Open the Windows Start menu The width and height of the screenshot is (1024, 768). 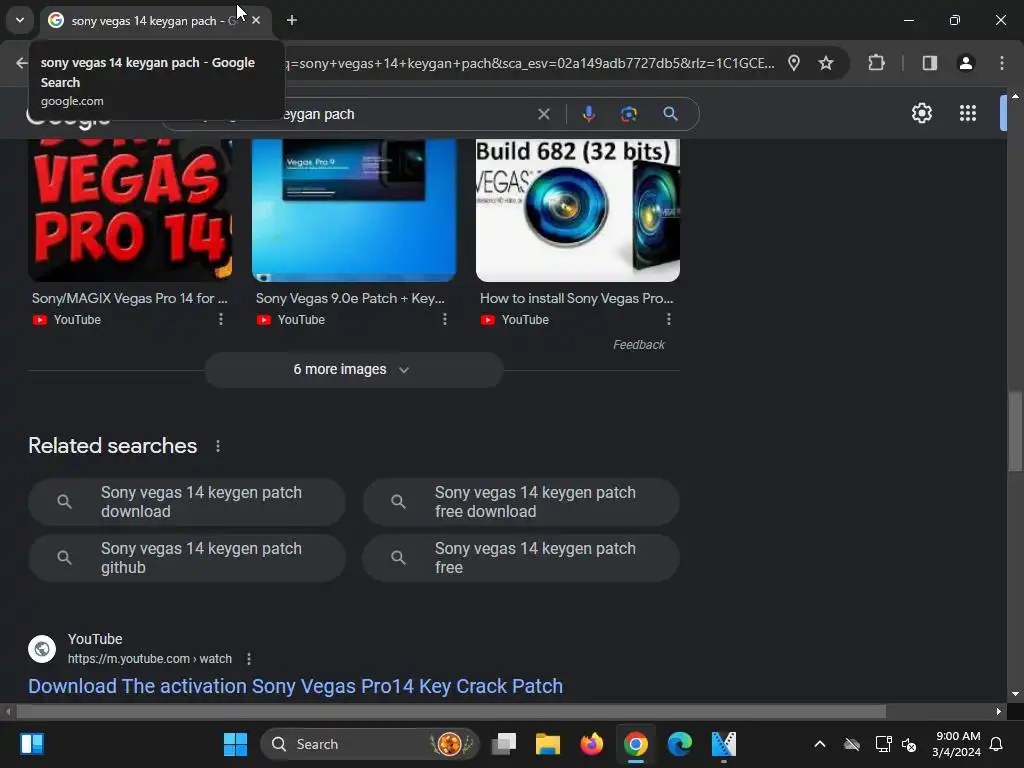(235, 744)
